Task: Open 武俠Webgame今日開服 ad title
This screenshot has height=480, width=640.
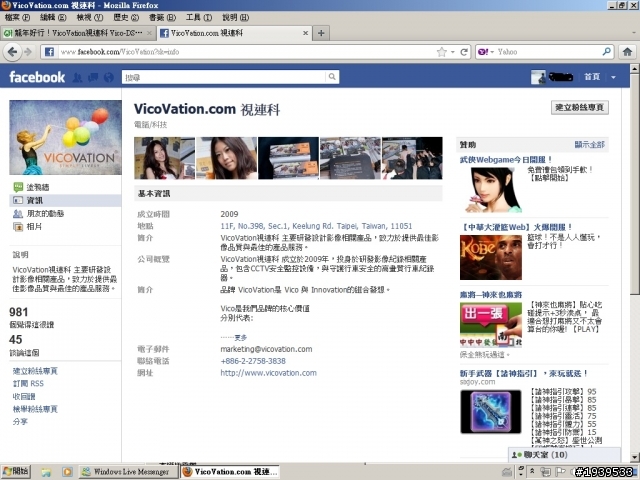Action: pyautogui.click(x=506, y=160)
